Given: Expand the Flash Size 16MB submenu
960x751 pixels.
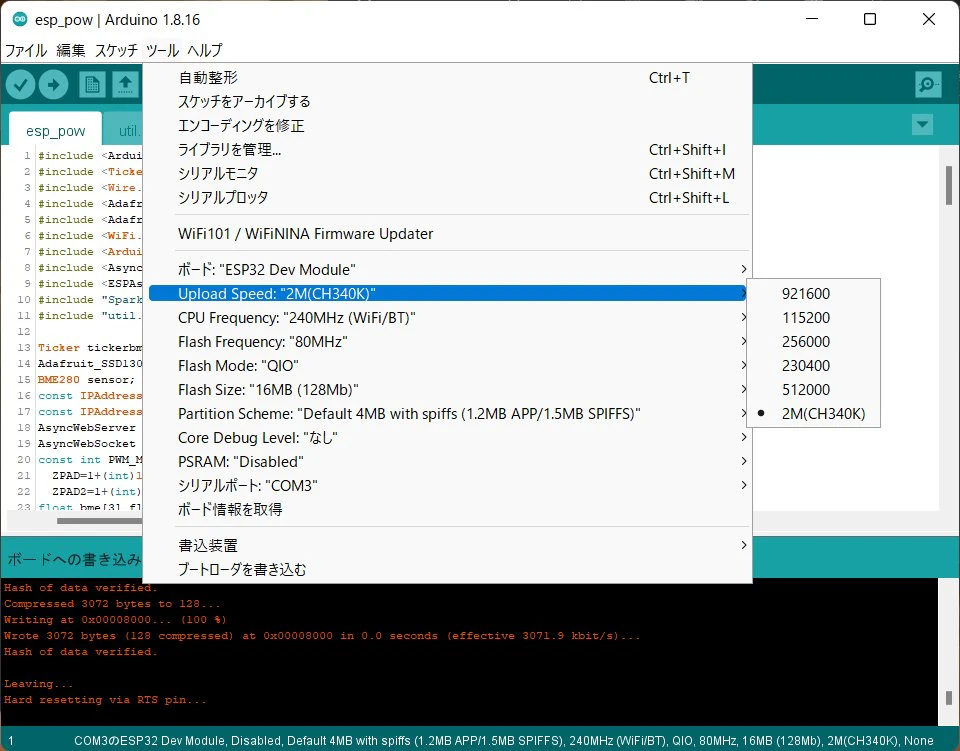Looking at the screenshot, I should [449, 389].
